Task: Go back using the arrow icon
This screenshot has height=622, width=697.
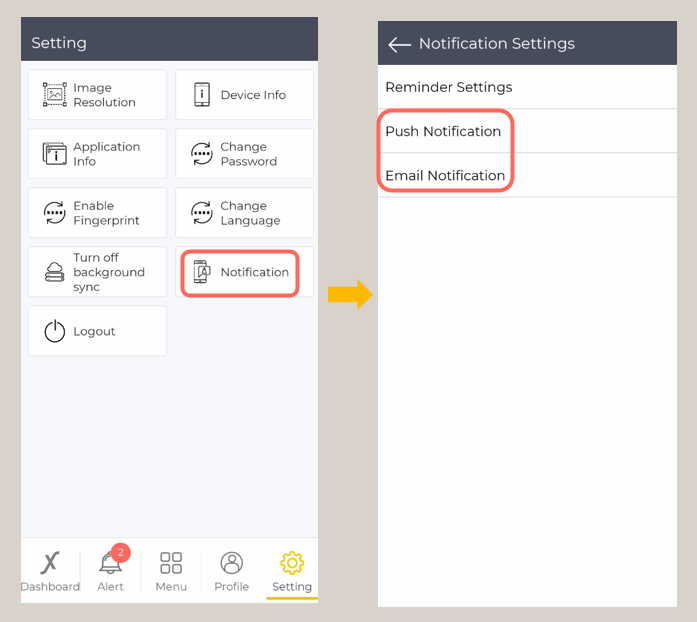Action: pos(399,45)
